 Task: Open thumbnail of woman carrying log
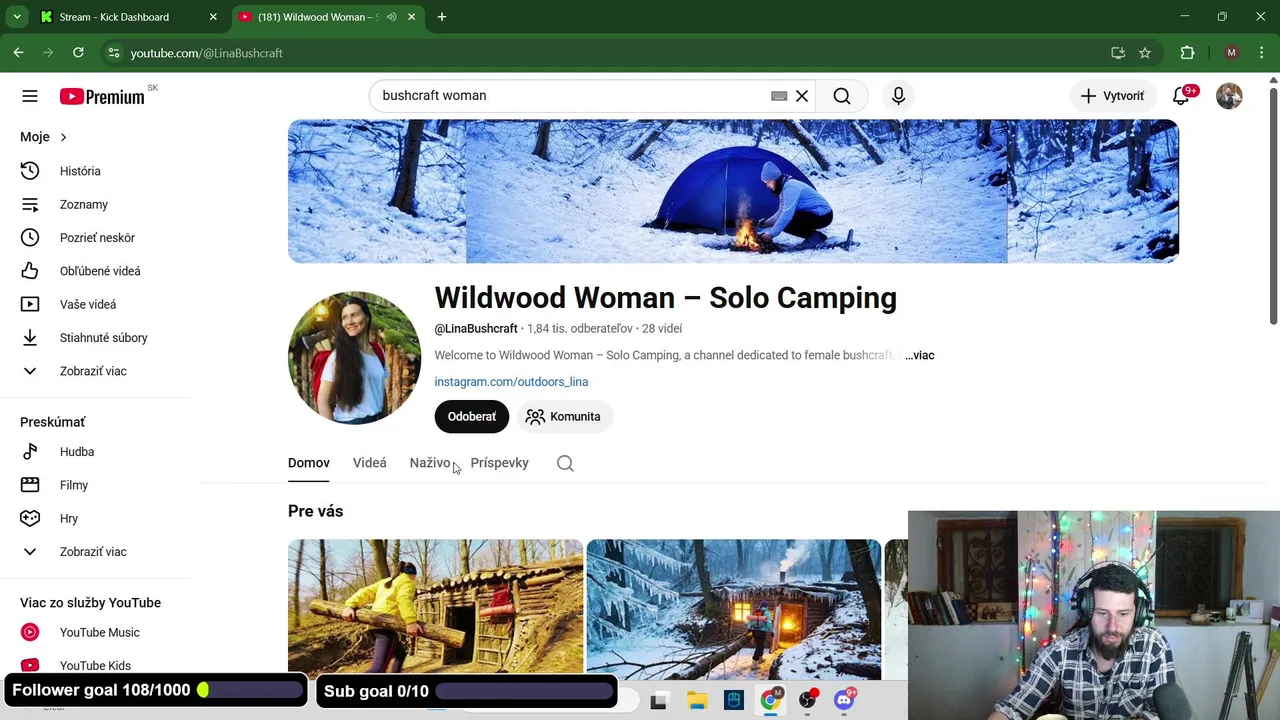[435, 610]
